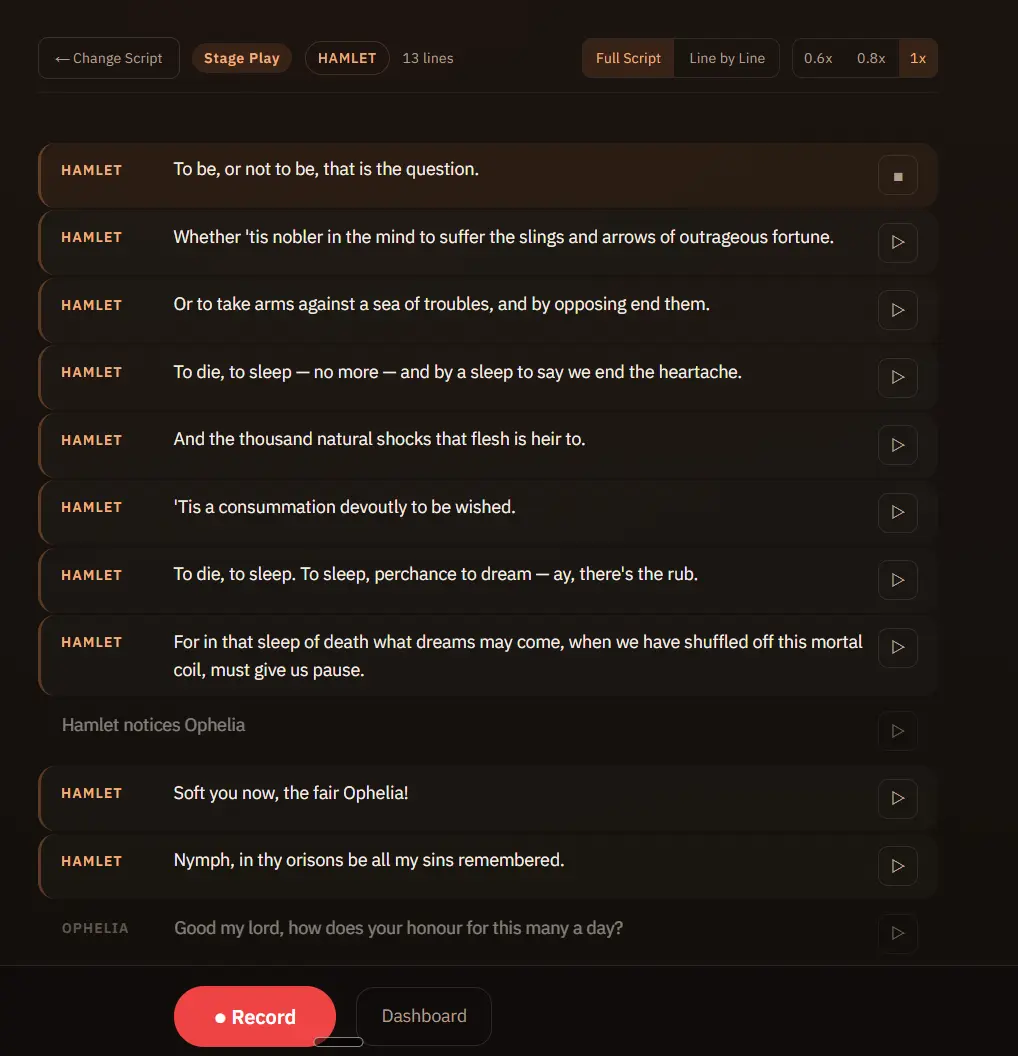Viewport: 1018px width, 1056px height.
Task: Play the 'perchance to dream' line
Action: point(897,580)
